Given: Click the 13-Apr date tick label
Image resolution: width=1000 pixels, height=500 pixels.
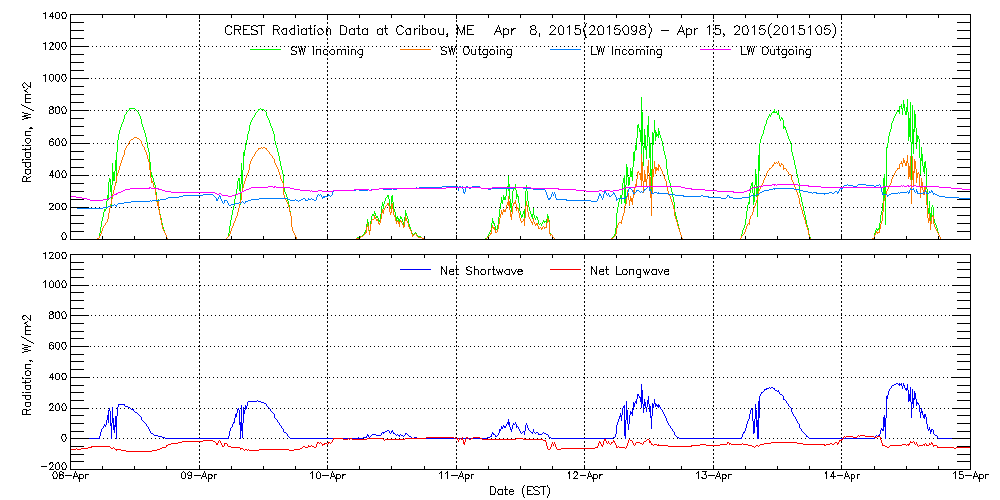Looking at the screenshot, I should [713, 477].
